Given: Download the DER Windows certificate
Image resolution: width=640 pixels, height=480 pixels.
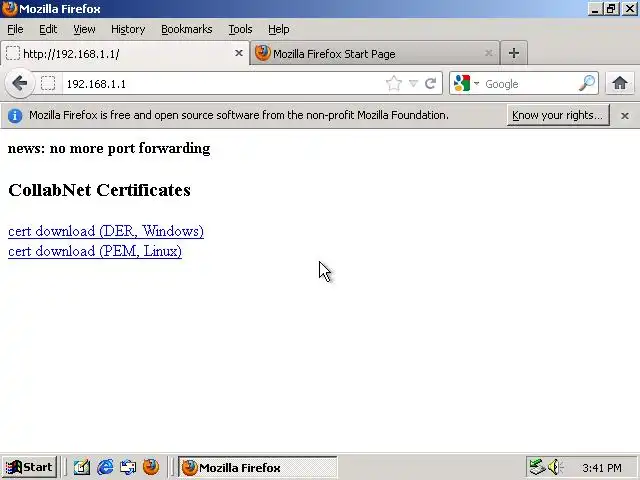Looking at the screenshot, I should (106, 231).
